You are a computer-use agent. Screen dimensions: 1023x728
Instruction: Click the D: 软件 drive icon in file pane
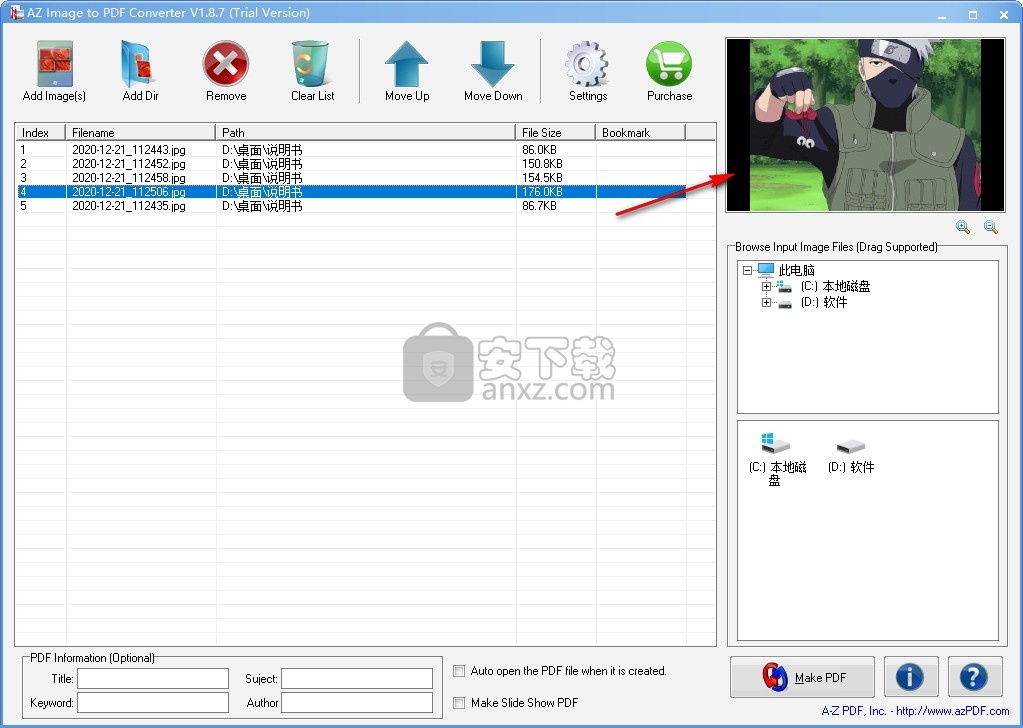click(x=850, y=446)
